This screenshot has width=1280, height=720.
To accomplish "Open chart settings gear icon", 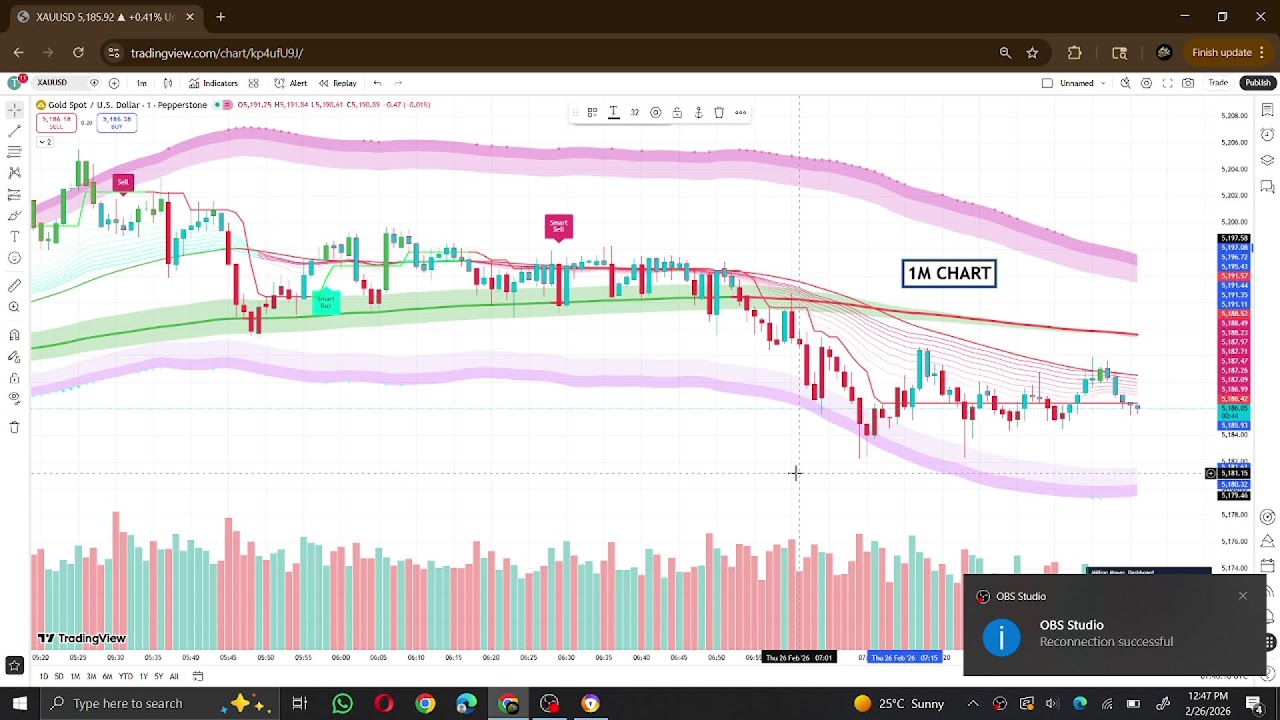I will [1146, 83].
